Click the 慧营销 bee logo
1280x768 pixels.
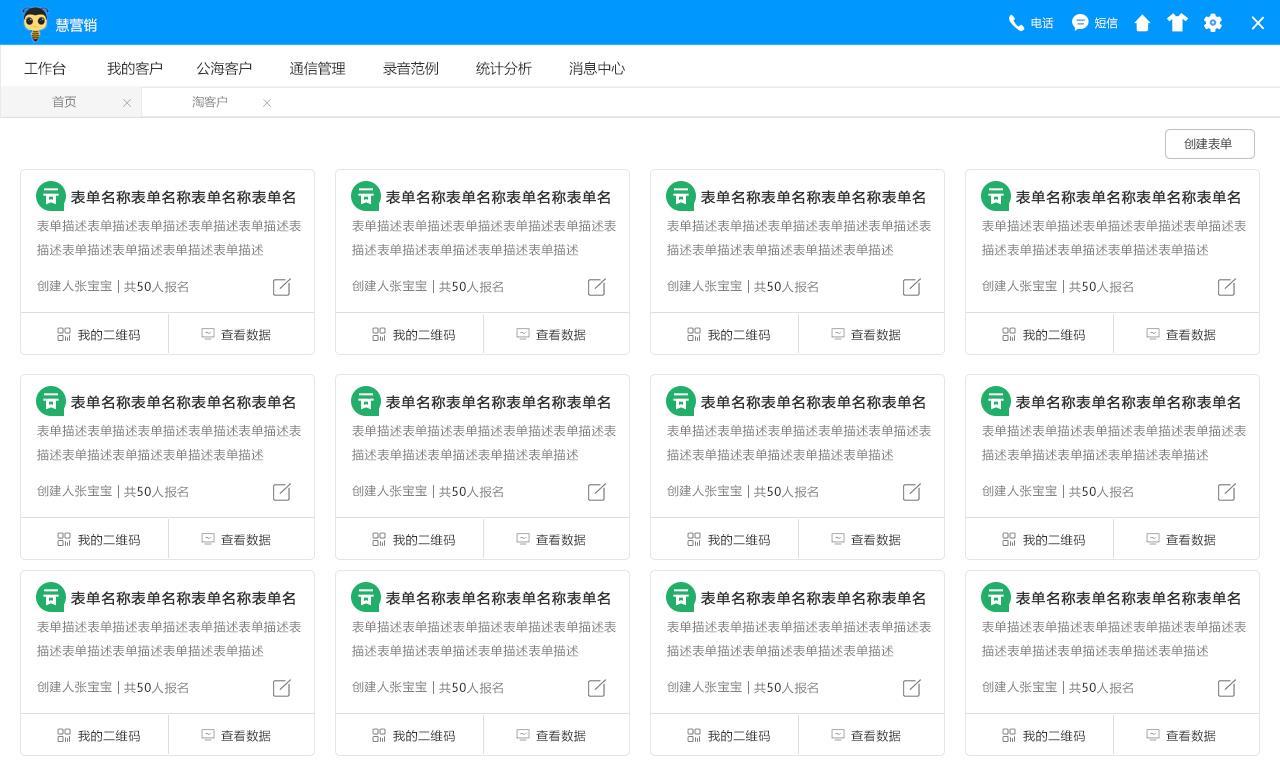tap(35, 23)
